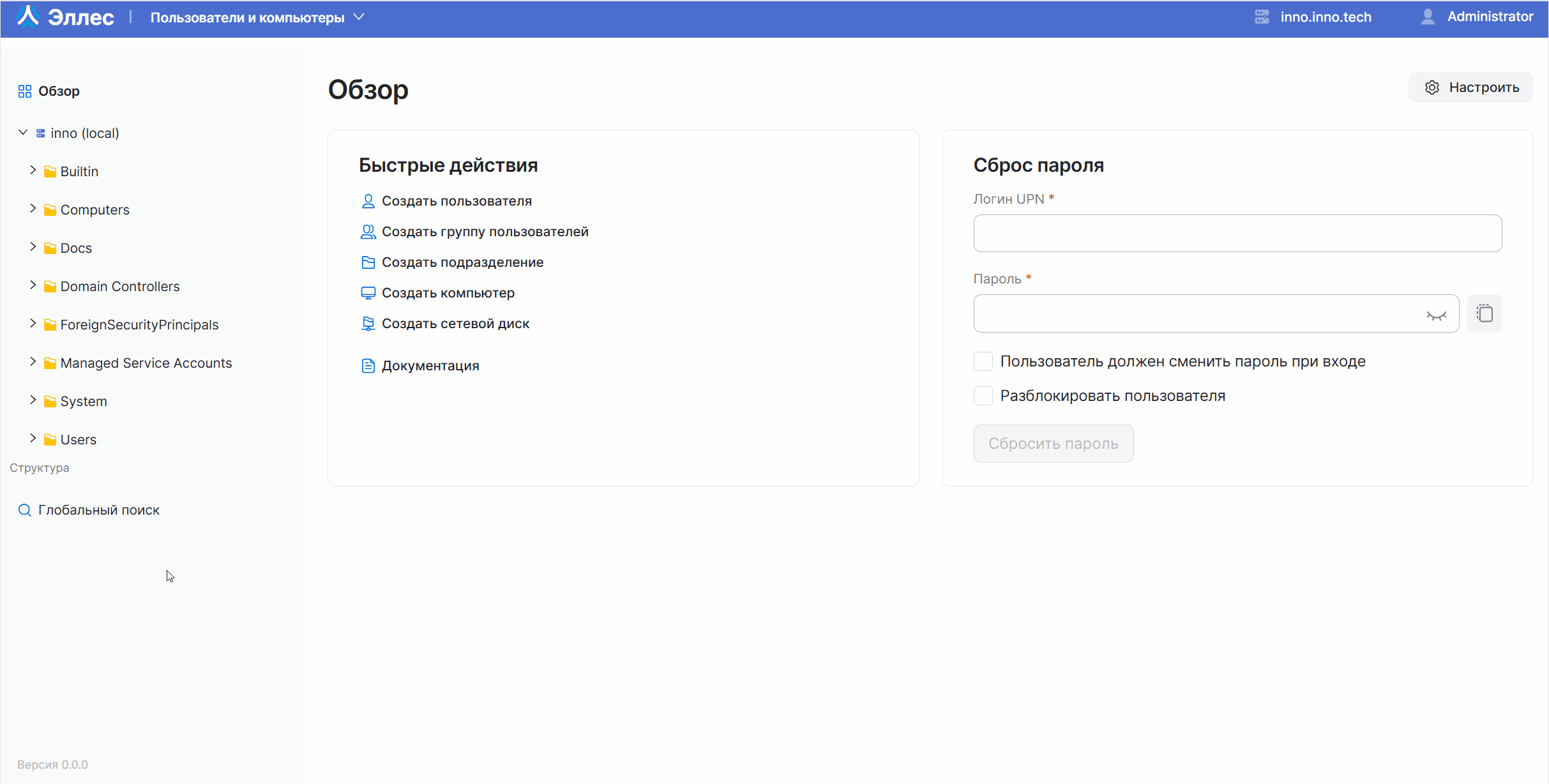Viewport: 1549px width, 784px height.
Task: Click the Create computer monitor icon
Action: point(368,293)
